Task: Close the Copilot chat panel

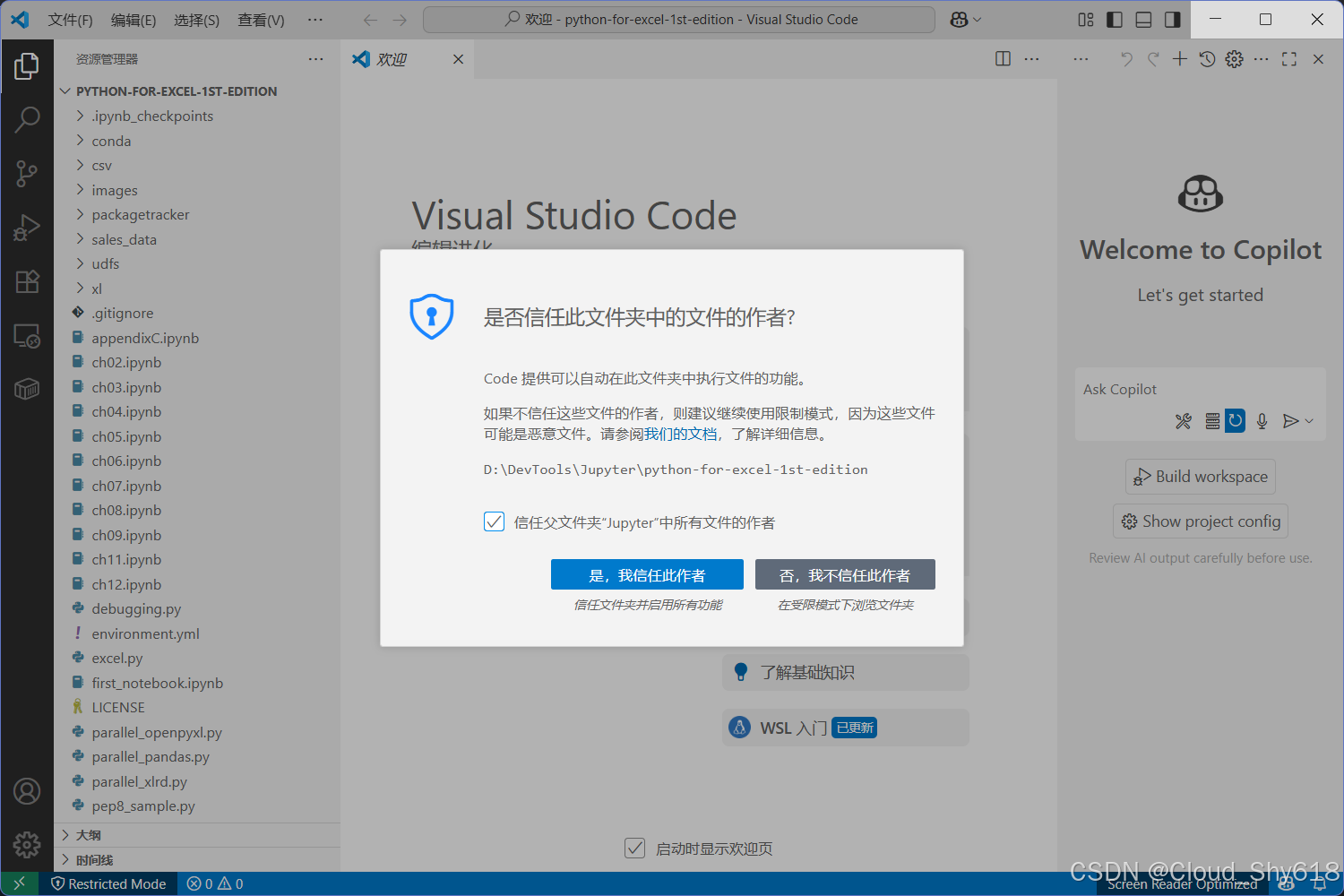Action: [x=1318, y=58]
